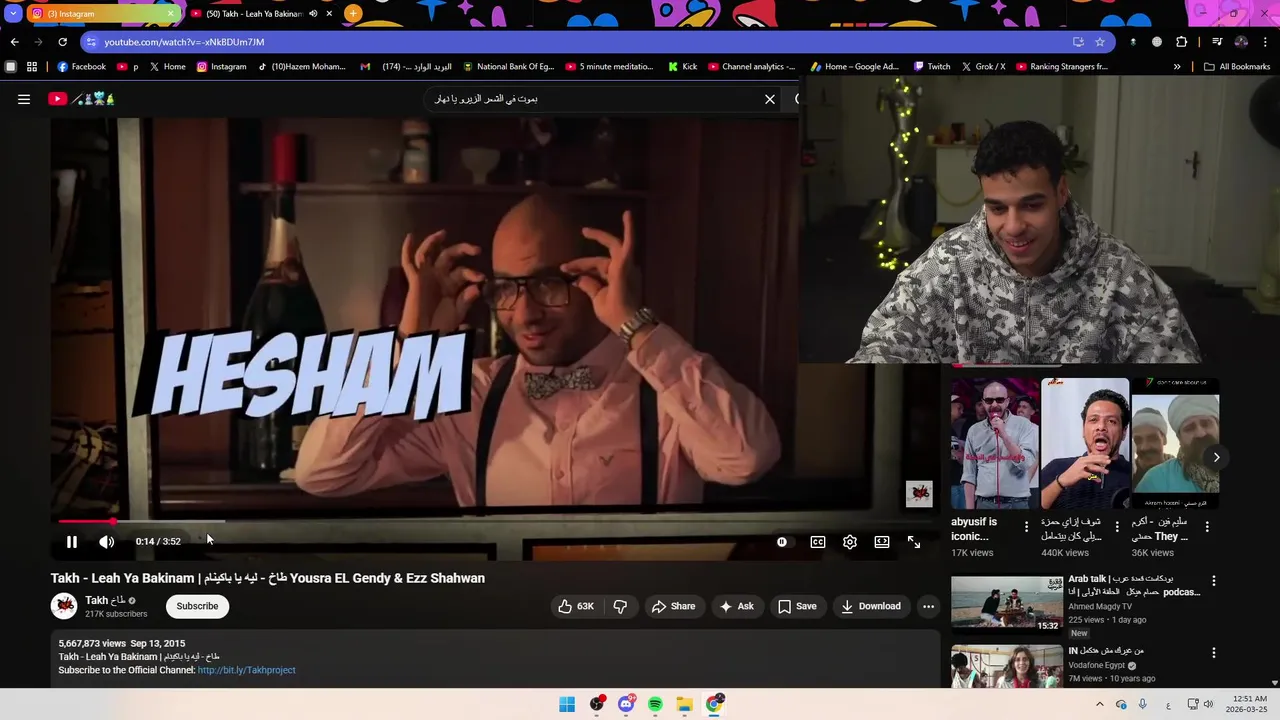Dislike the video

[x=620, y=606]
